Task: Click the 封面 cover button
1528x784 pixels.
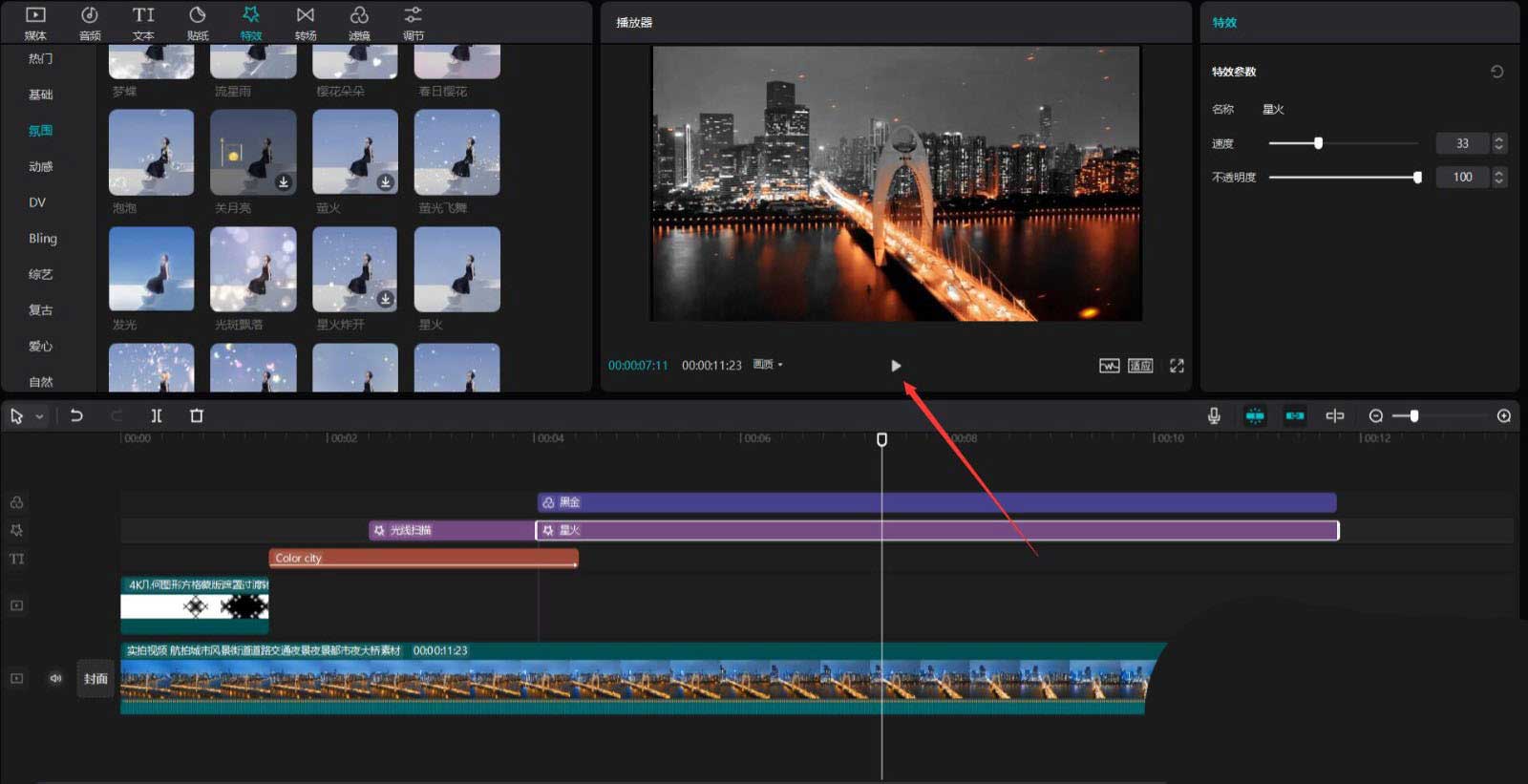Action: coord(95,679)
